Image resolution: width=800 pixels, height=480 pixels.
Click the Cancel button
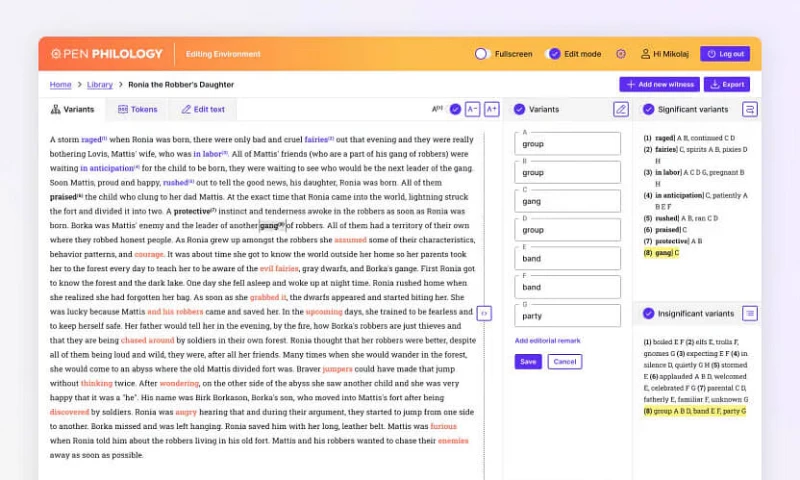tap(565, 362)
